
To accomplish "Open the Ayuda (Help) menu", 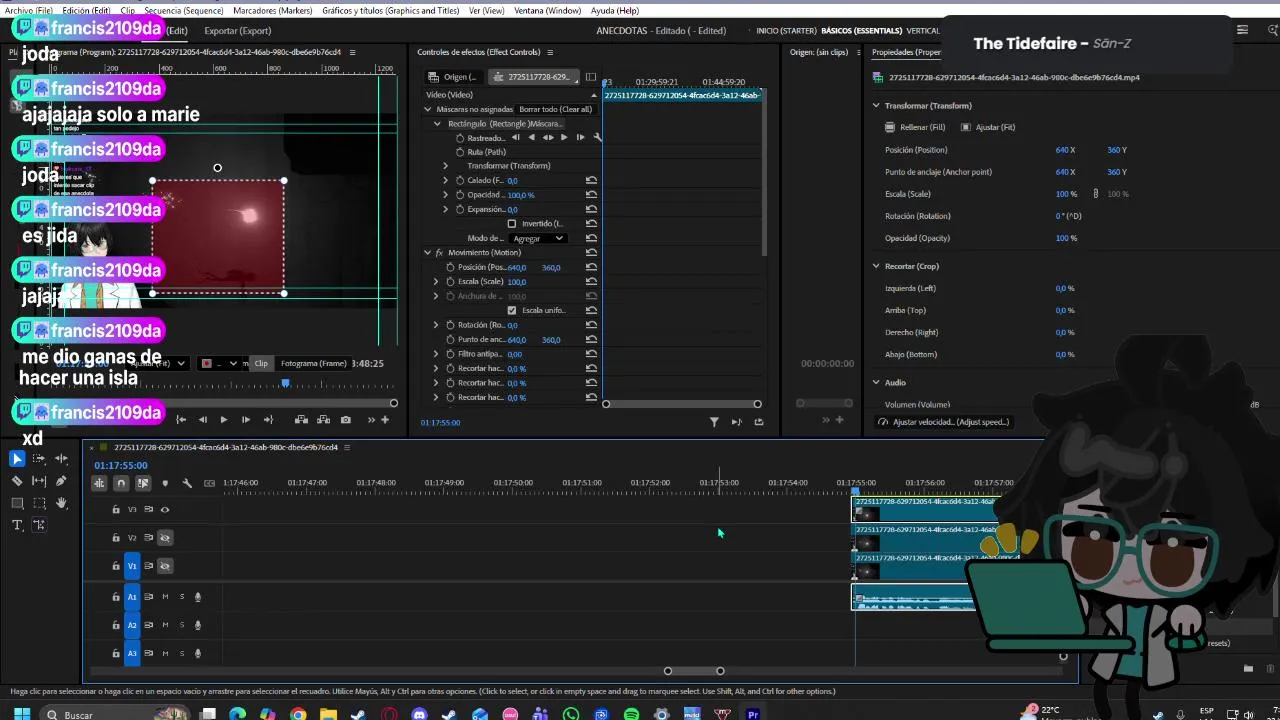I will (x=614, y=10).
